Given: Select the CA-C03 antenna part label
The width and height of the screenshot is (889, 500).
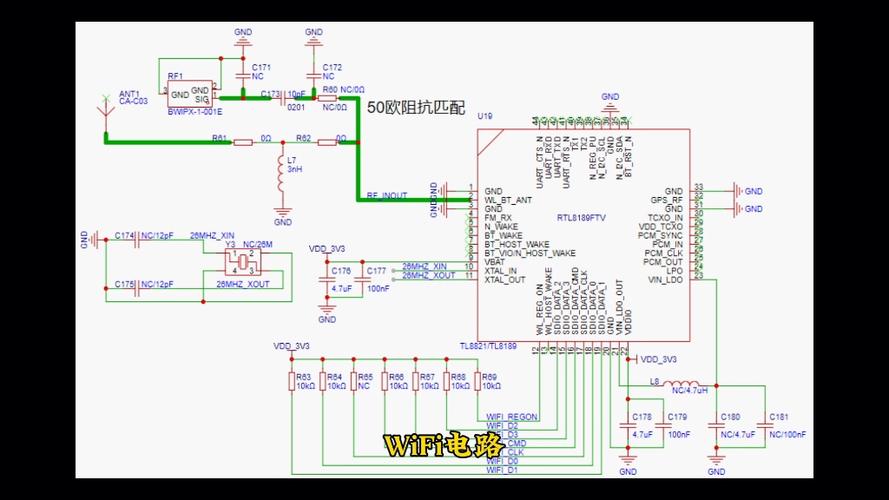Looking at the screenshot, I should point(133,101).
